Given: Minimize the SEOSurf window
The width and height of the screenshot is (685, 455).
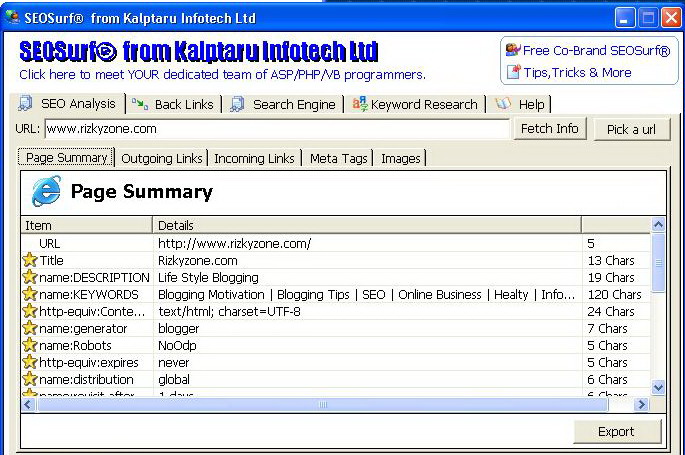Looking at the screenshot, I should 625,18.
